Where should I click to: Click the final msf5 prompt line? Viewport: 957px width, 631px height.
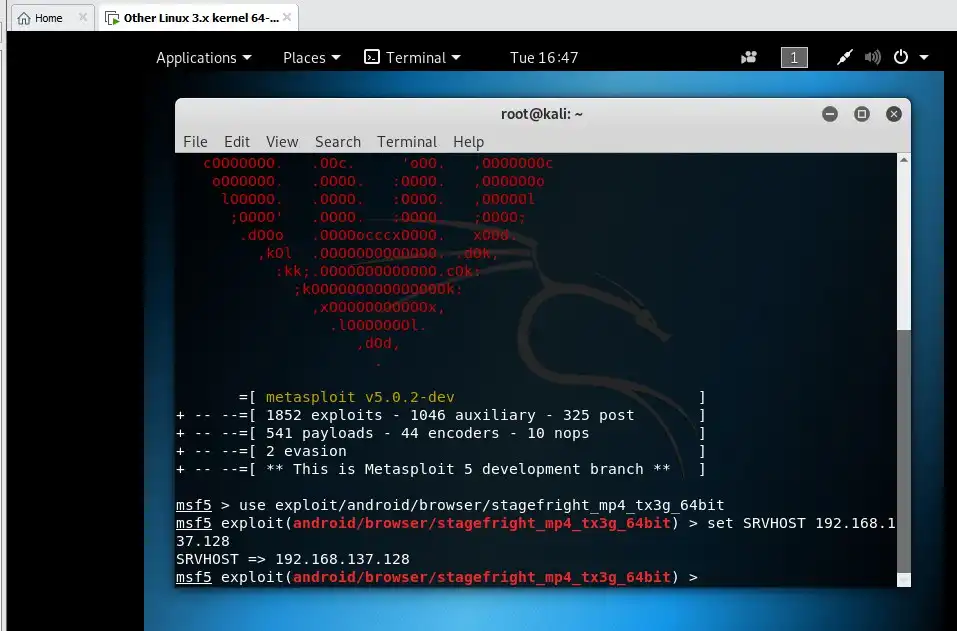coord(436,577)
